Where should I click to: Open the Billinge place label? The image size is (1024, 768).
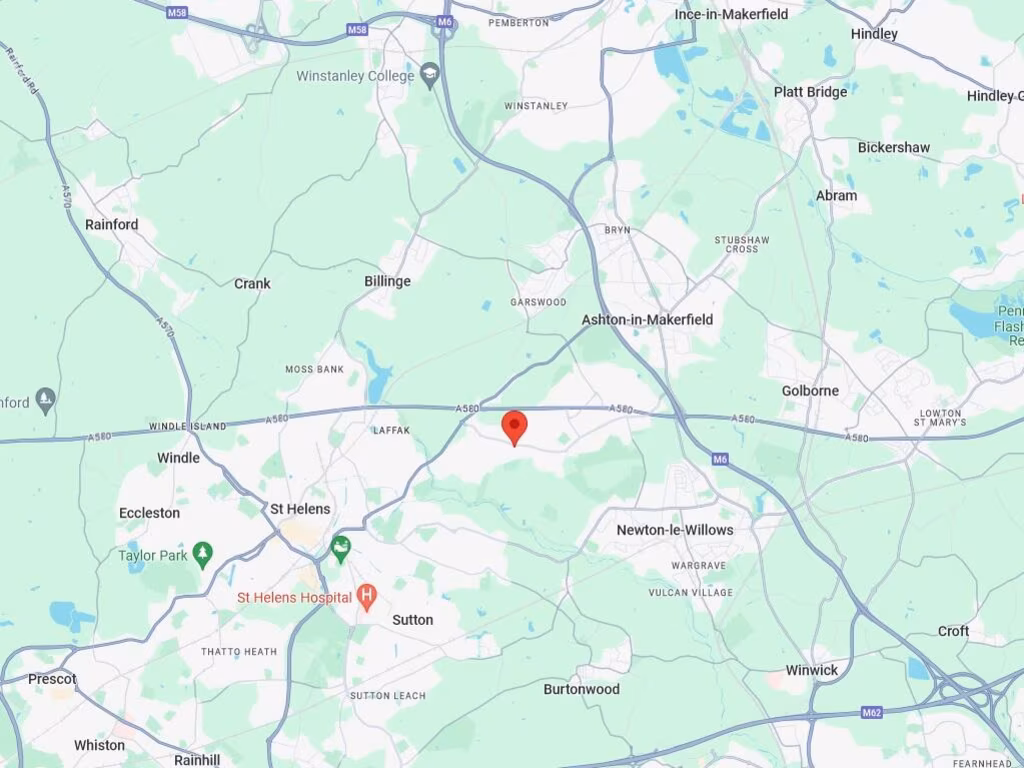(x=387, y=281)
